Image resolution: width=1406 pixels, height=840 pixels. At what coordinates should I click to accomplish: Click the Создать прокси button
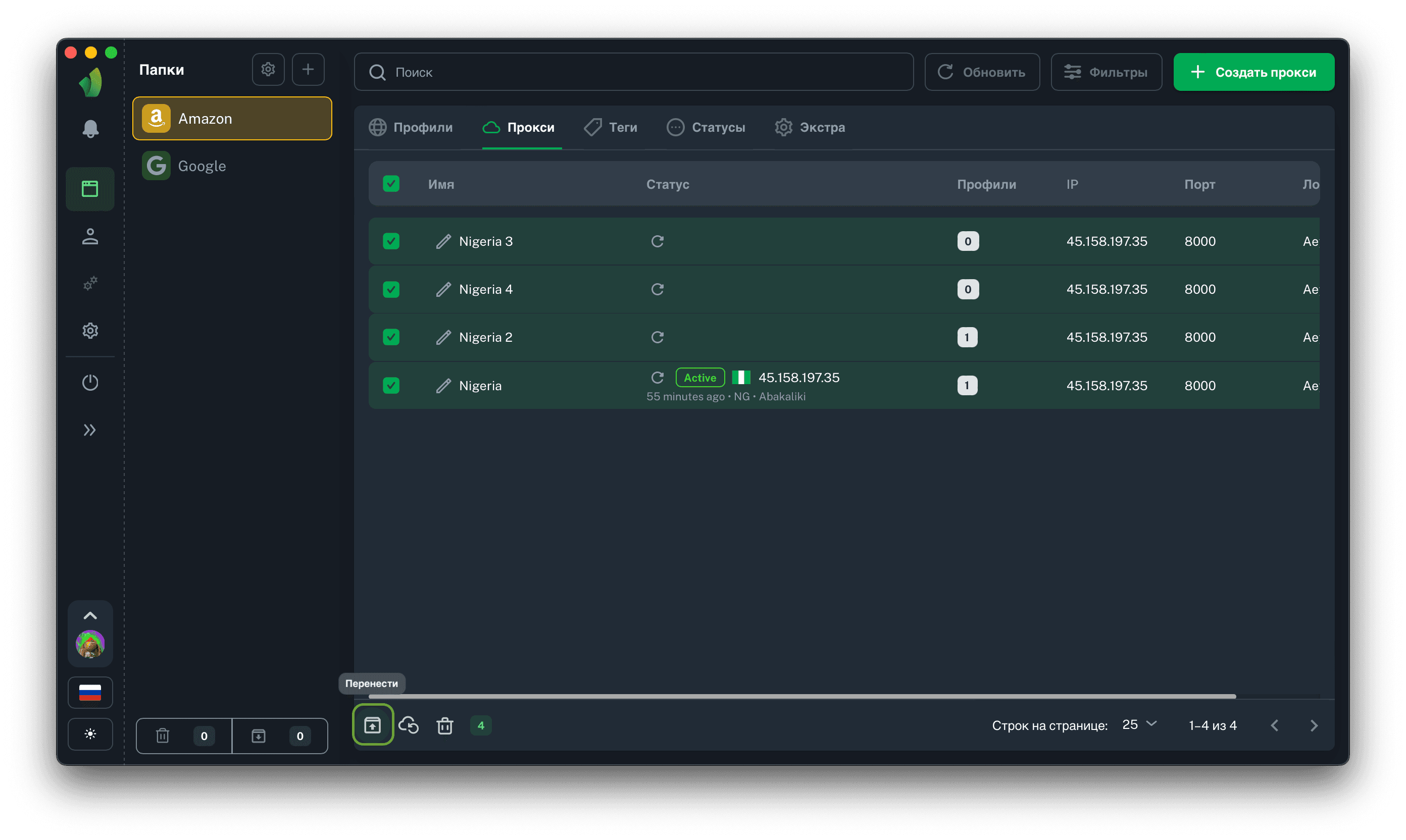[1253, 72]
